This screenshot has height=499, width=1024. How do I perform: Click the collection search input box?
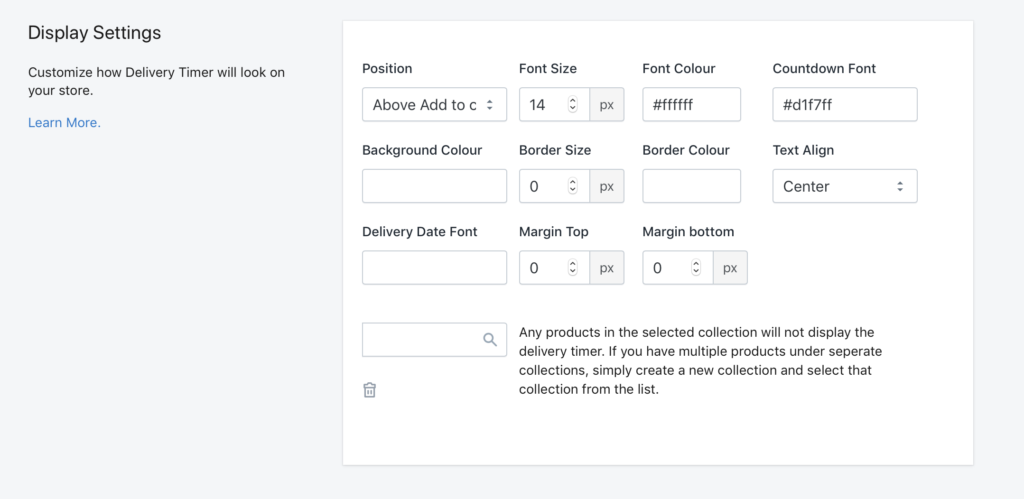tap(434, 340)
